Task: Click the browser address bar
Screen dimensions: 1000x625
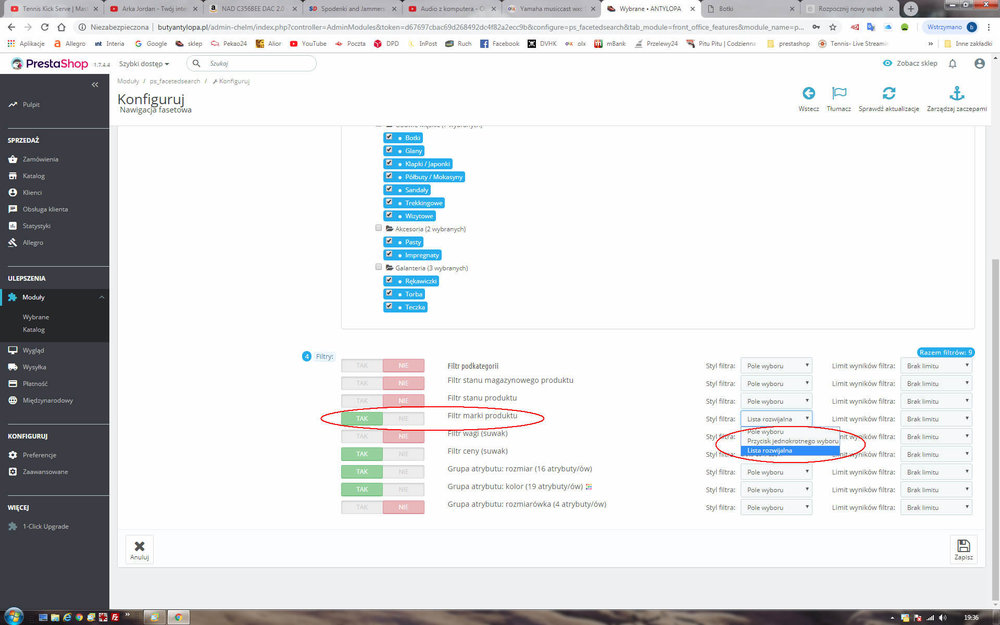Action: click(446, 27)
